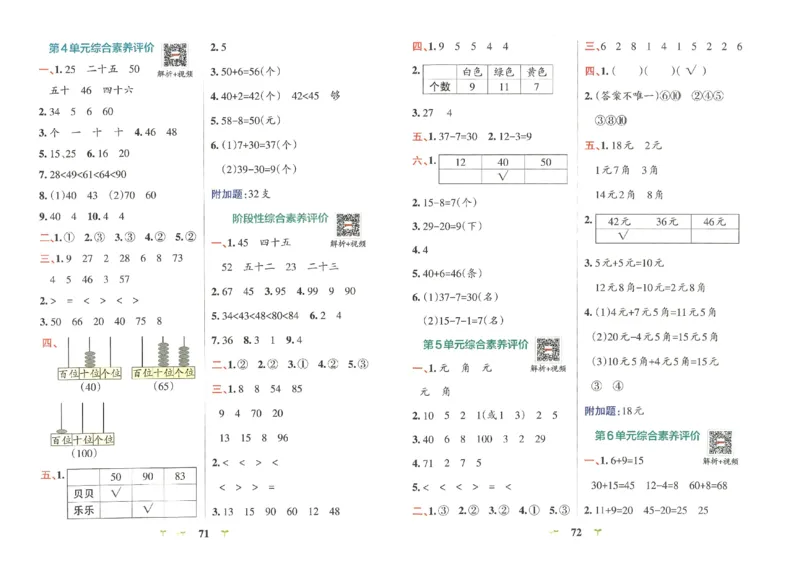
Task: Select the line 1元7角 3角
Action: [x=626, y=170]
